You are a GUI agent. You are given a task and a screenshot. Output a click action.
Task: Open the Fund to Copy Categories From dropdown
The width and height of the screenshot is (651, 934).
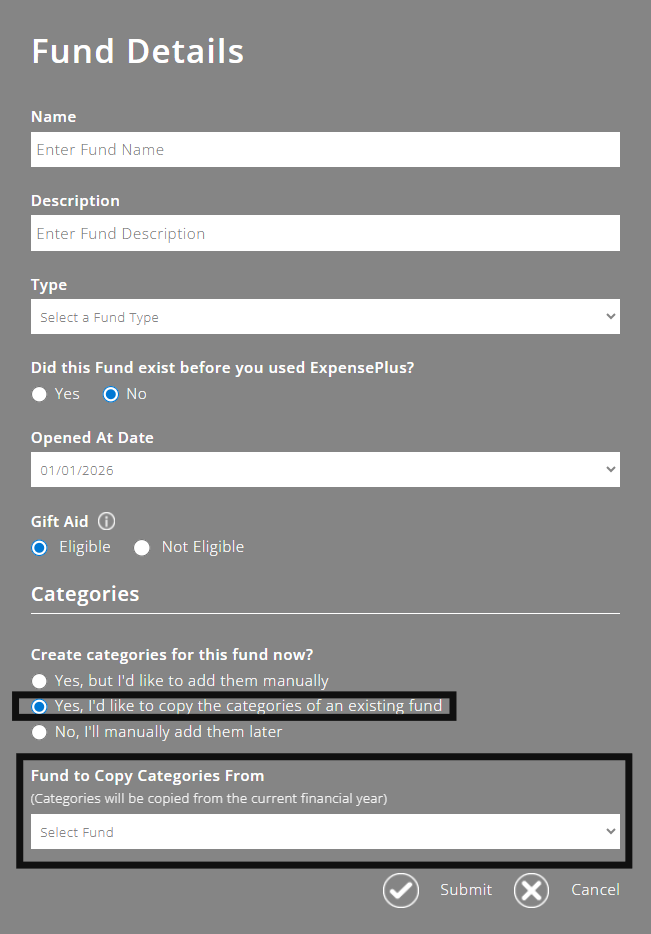point(325,830)
